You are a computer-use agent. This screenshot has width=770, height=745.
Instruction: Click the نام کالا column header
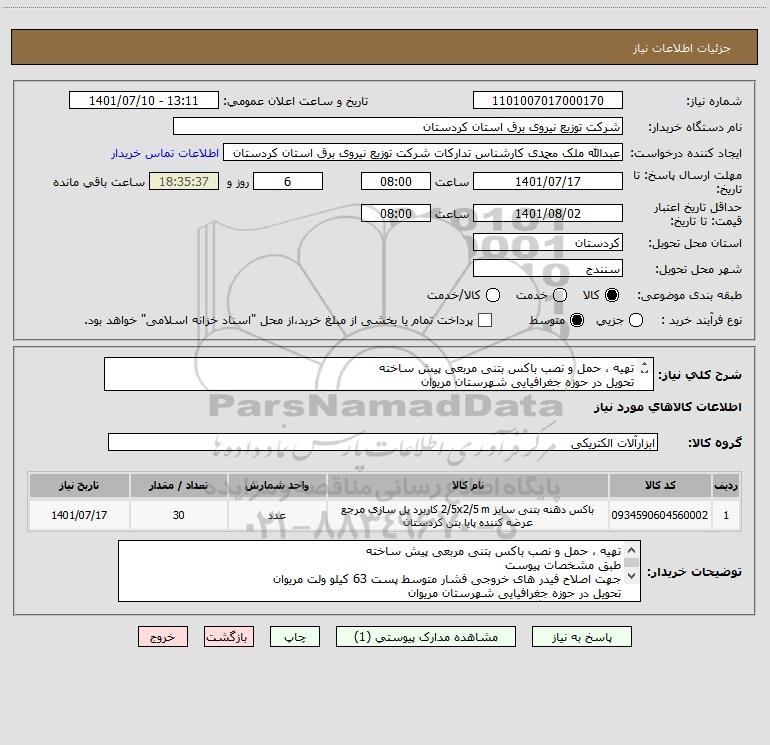pyautogui.click(x=468, y=485)
